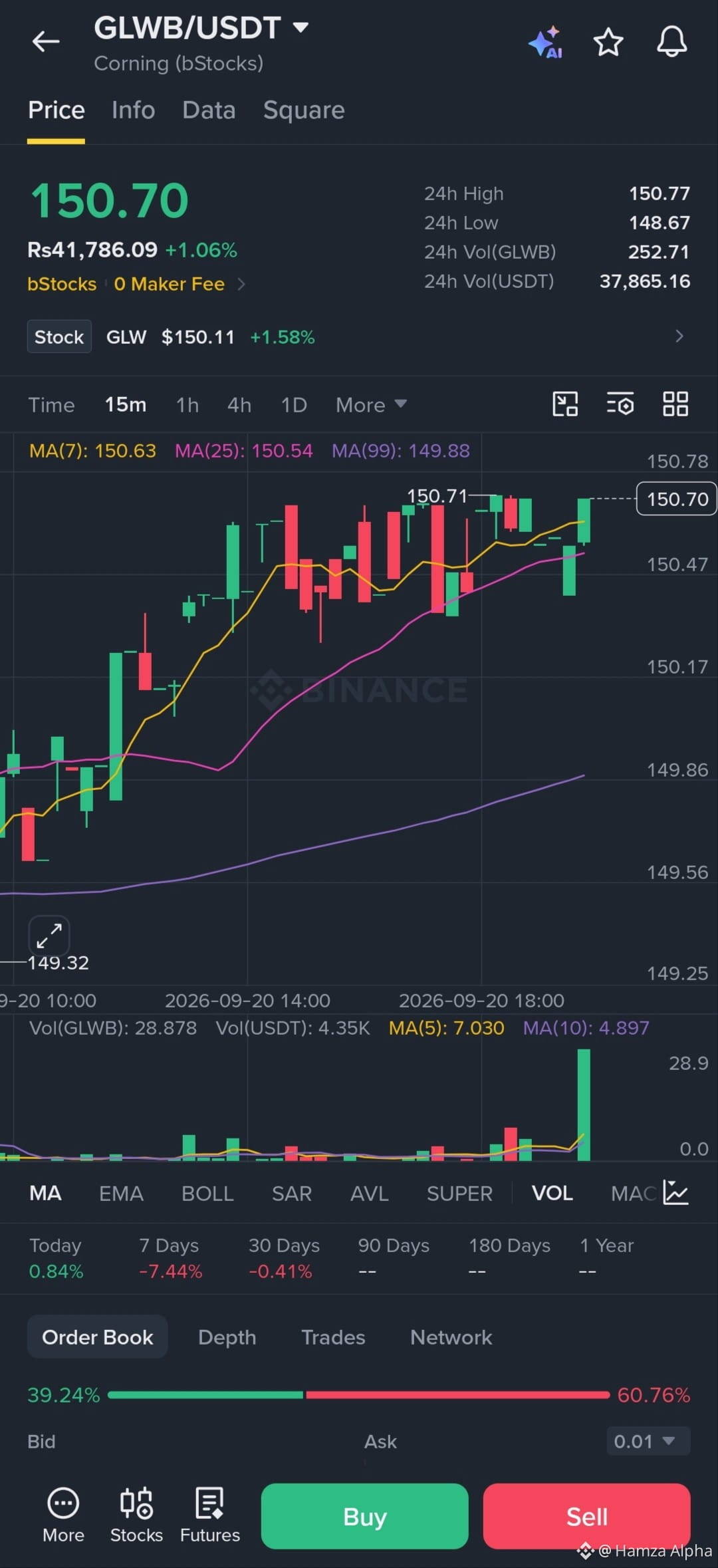This screenshot has width=718, height=1568.
Task: Open the indicator chart settings icon beside MAC
Action: click(x=676, y=1193)
